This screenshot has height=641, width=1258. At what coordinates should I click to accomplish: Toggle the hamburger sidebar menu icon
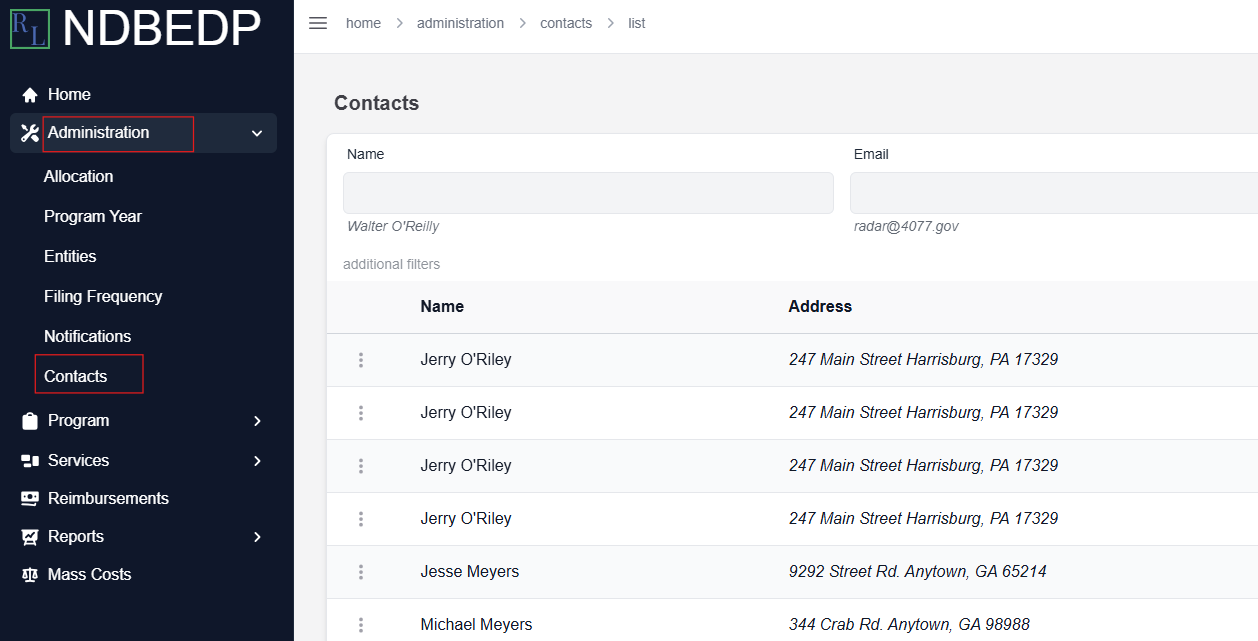click(x=318, y=23)
